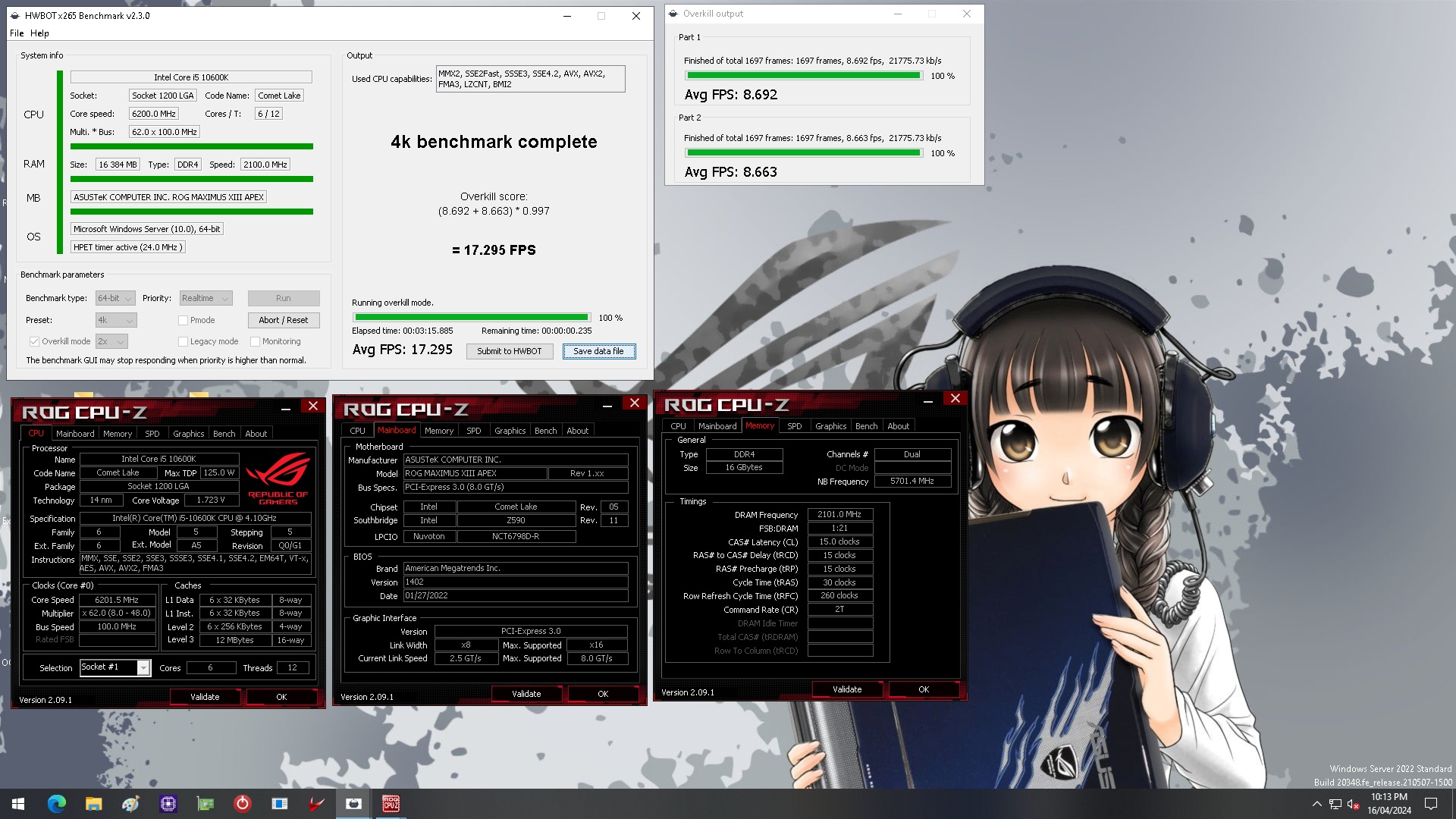Open the purple CPU chip taskbar app

[x=168, y=804]
